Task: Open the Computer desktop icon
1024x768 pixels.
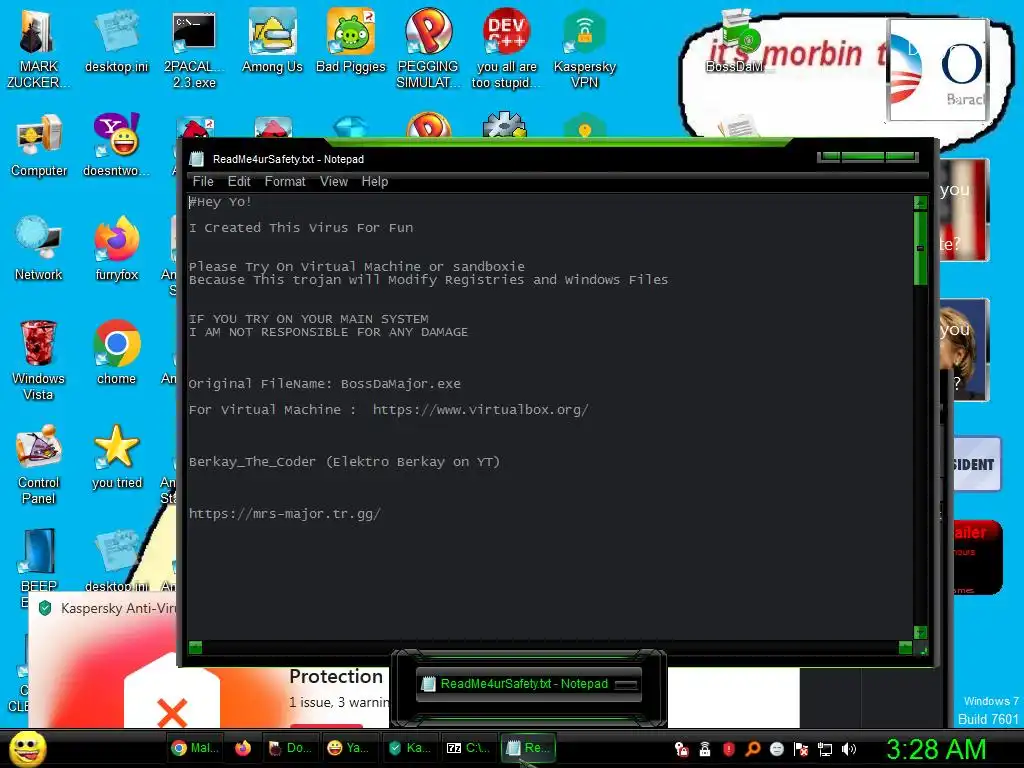Action: click(39, 145)
